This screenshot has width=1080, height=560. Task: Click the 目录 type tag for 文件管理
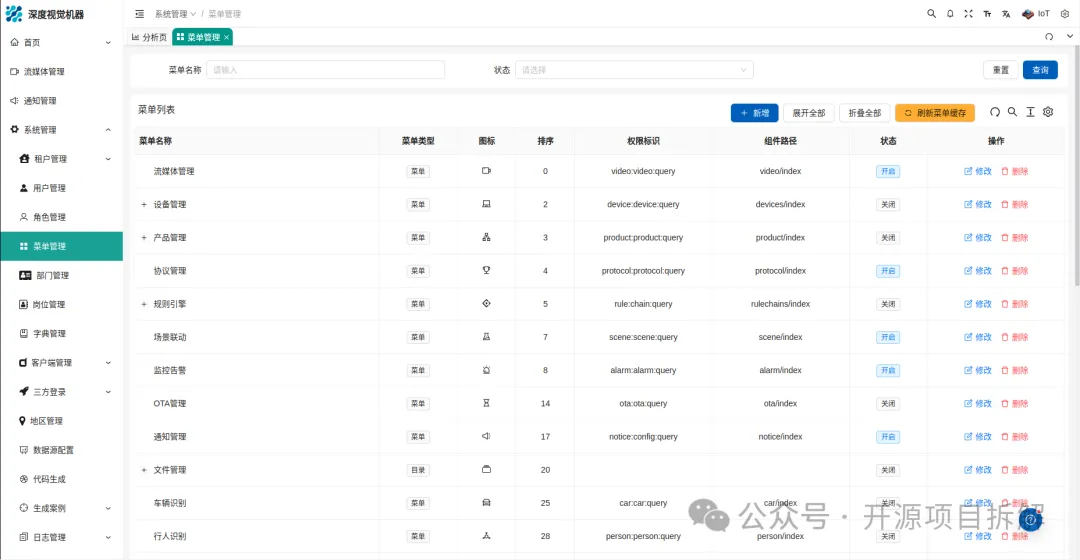pyautogui.click(x=418, y=470)
